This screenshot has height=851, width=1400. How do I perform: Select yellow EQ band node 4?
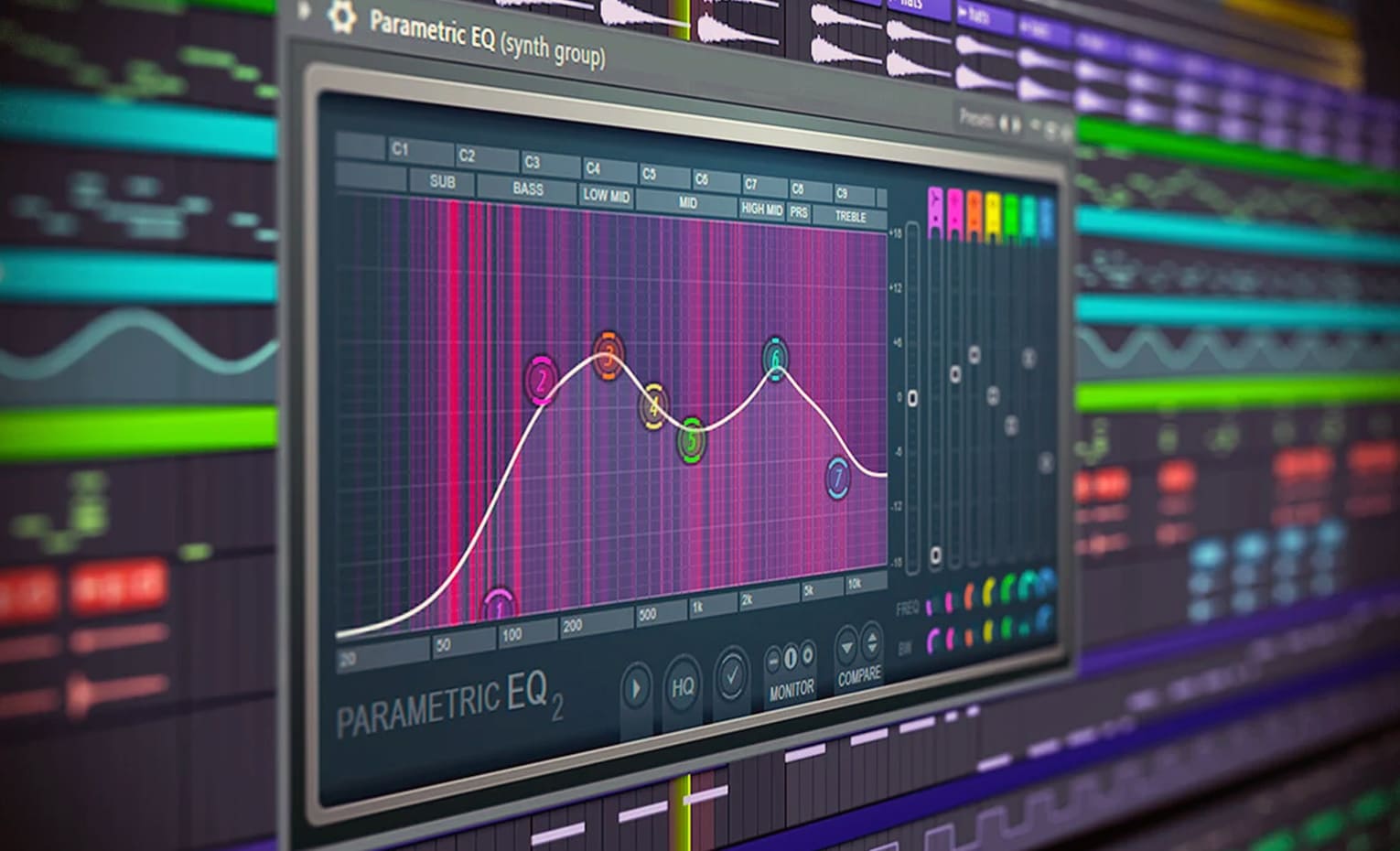click(653, 406)
